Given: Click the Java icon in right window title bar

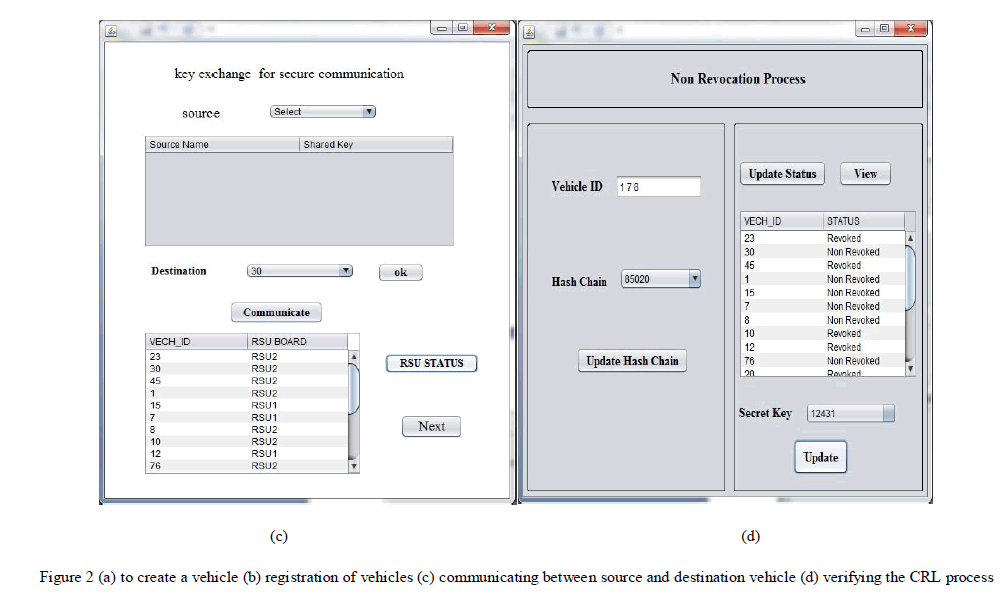Looking at the screenshot, I should tap(530, 31).
